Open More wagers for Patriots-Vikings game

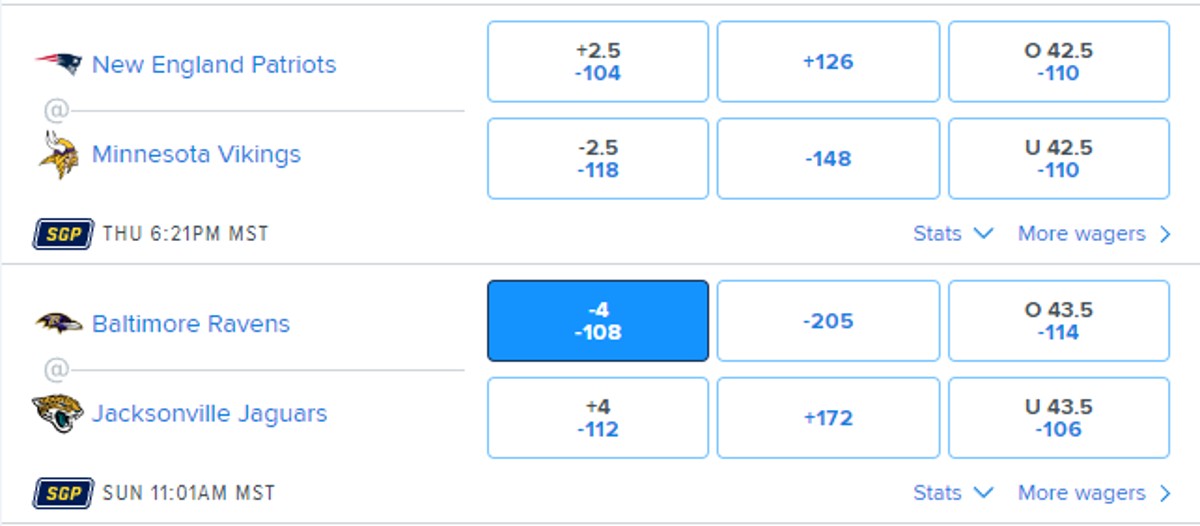(1094, 234)
